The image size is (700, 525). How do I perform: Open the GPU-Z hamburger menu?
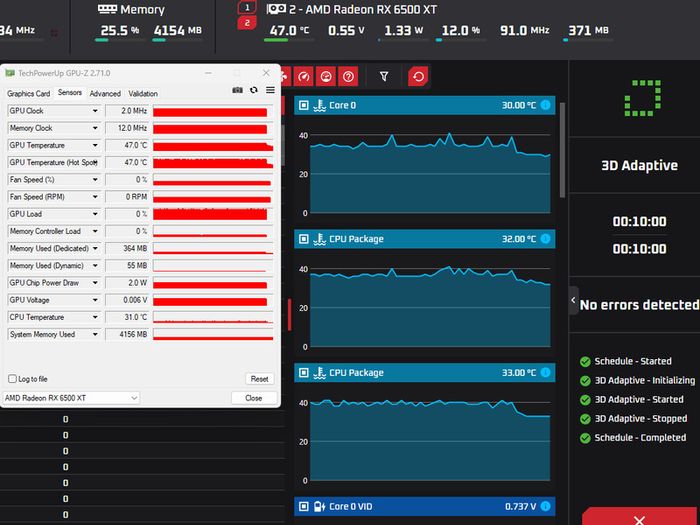[270, 90]
